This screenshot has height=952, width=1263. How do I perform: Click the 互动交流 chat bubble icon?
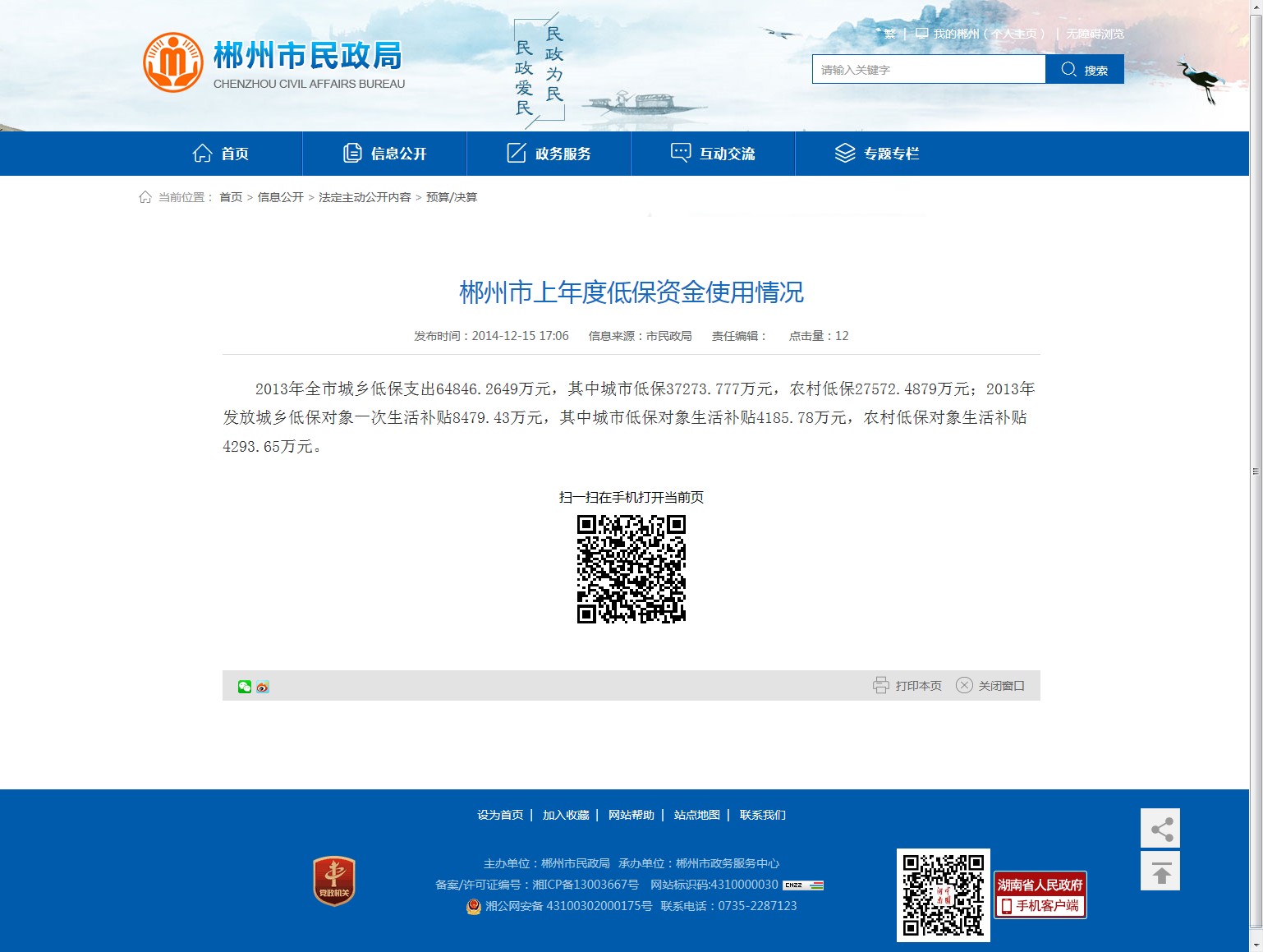(681, 153)
